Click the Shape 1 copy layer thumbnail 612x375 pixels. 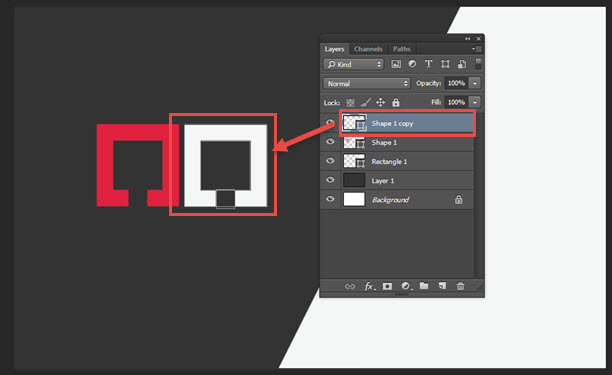tap(354, 123)
